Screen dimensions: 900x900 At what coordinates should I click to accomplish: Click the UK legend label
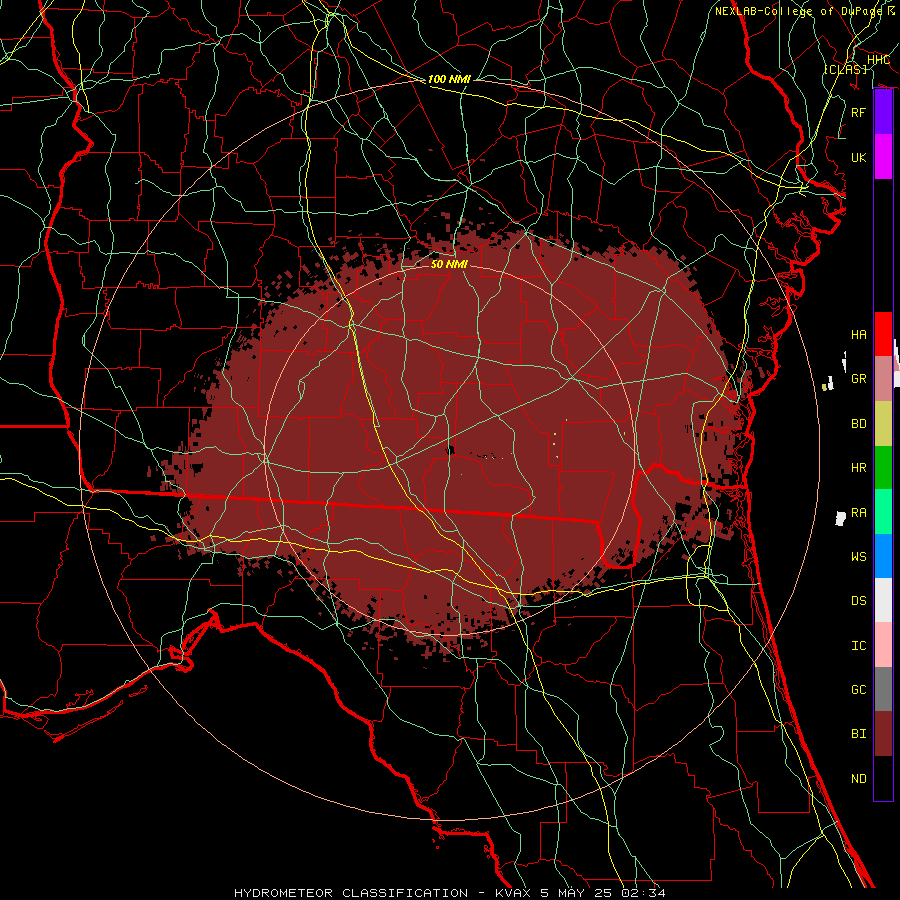point(859,157)
